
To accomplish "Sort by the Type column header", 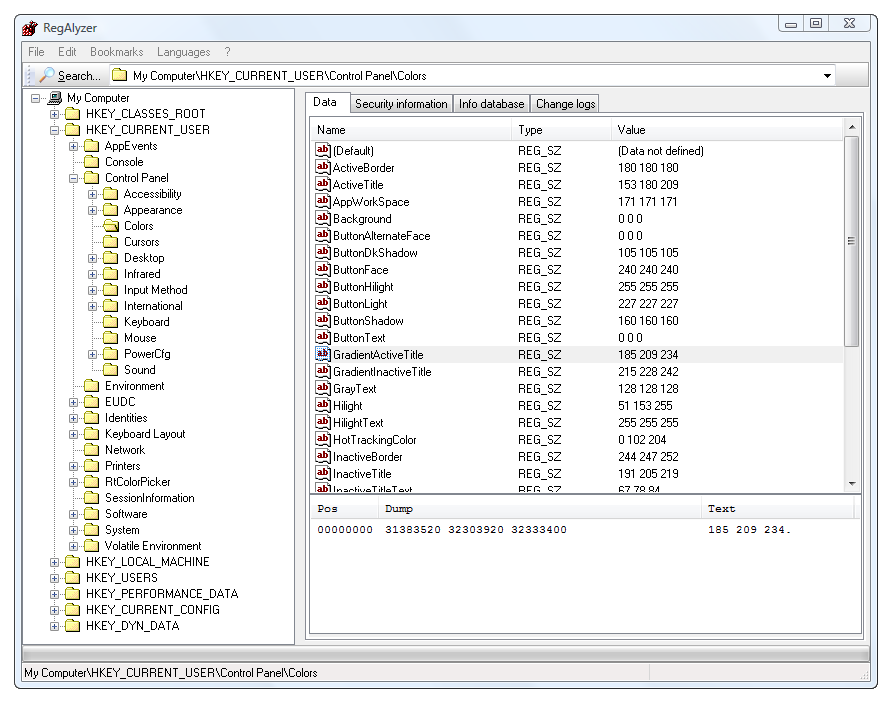I will pos(561,130).
